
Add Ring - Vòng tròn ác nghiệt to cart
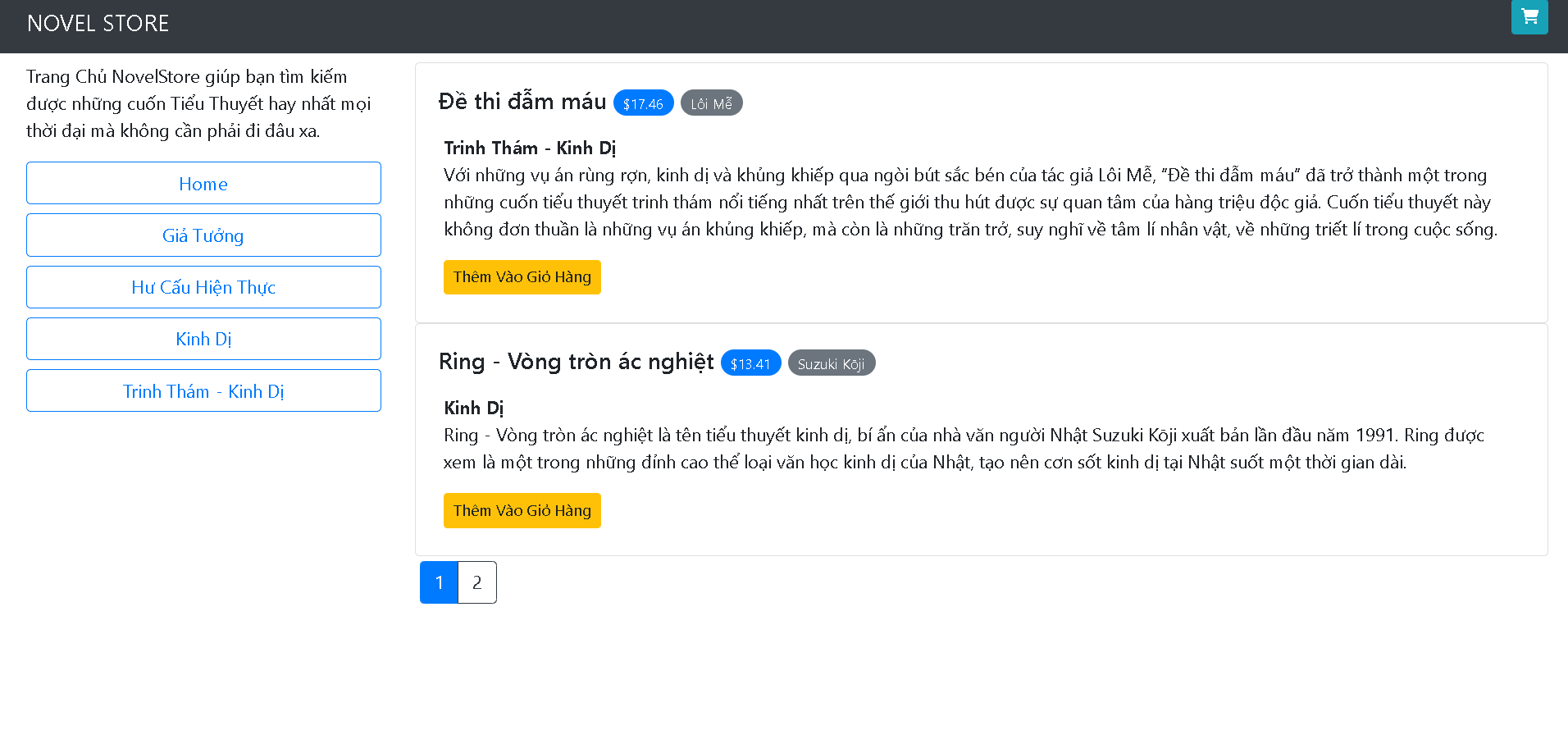click(522, 510)
